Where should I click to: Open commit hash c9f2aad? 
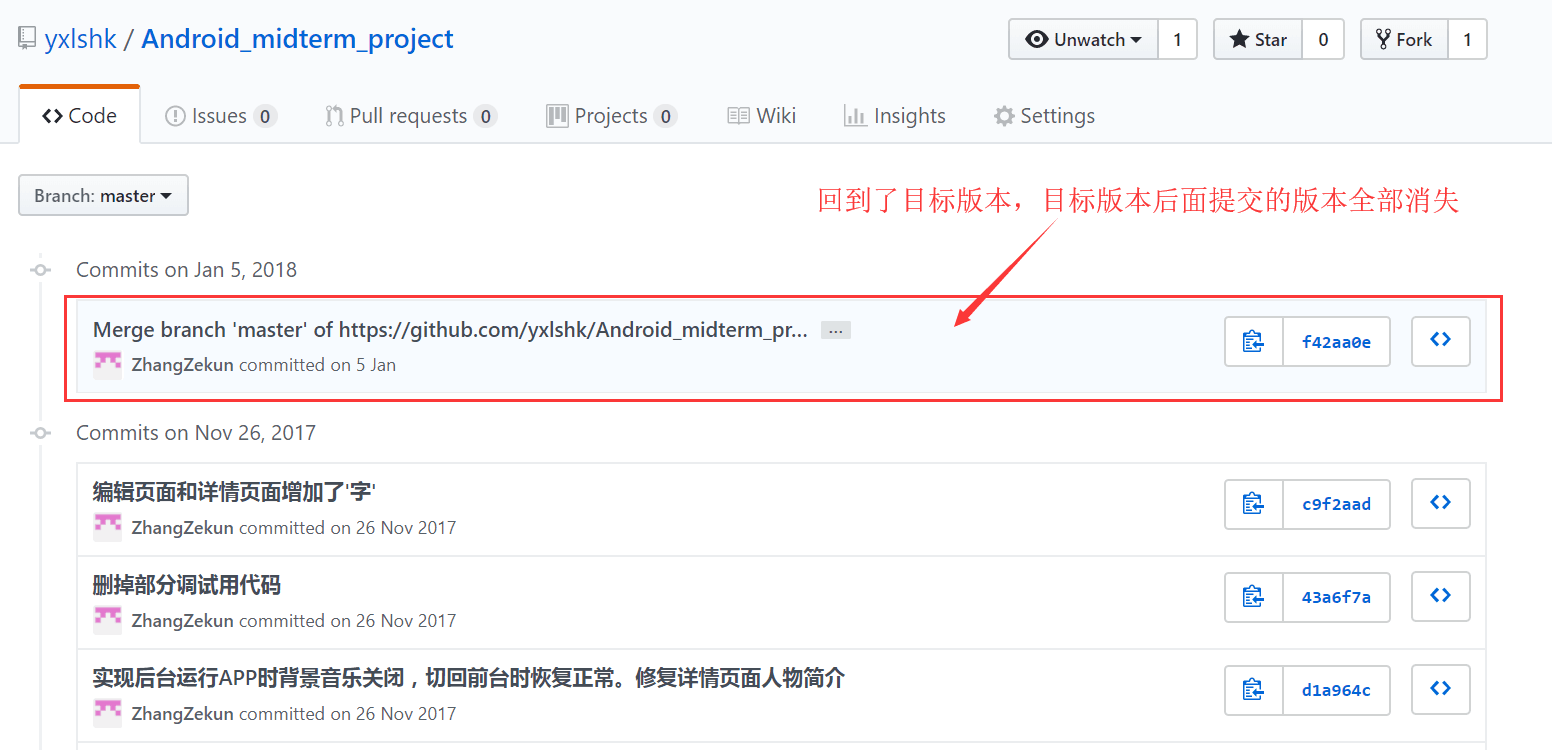pyautogui.click(x=1336, y=504)
